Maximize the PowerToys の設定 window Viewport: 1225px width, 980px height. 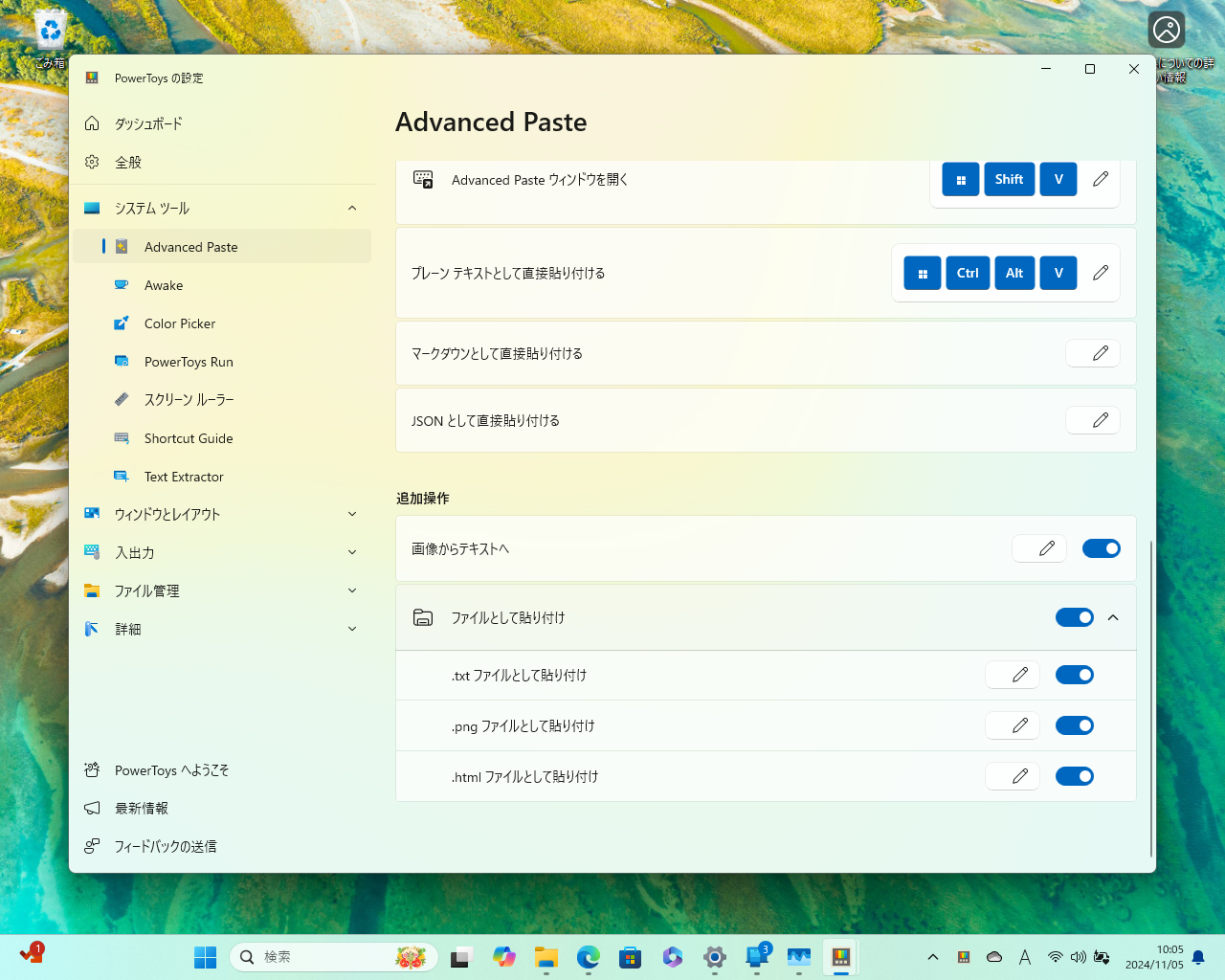pos(1090,69)
